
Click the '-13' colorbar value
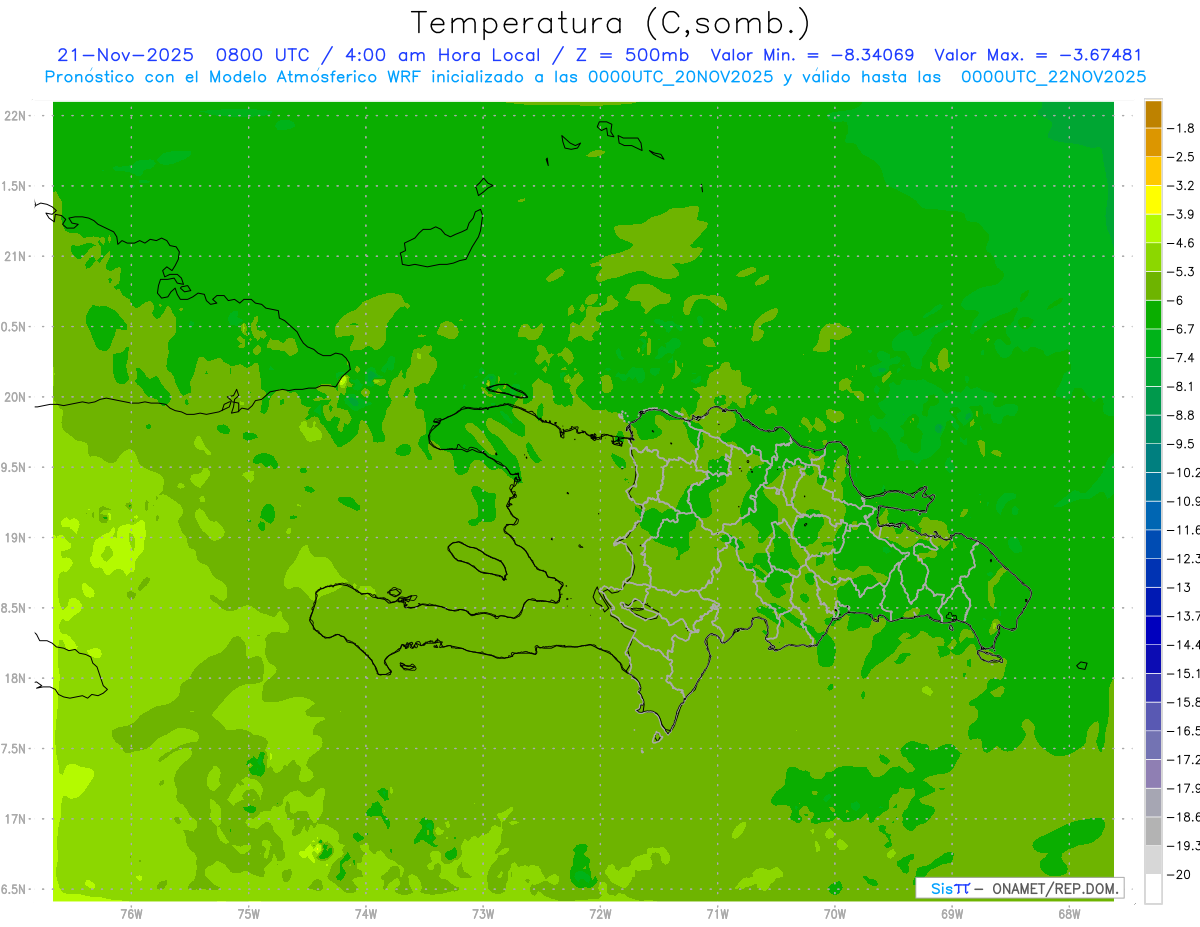pyautogui.click(x=1179, y=586)
